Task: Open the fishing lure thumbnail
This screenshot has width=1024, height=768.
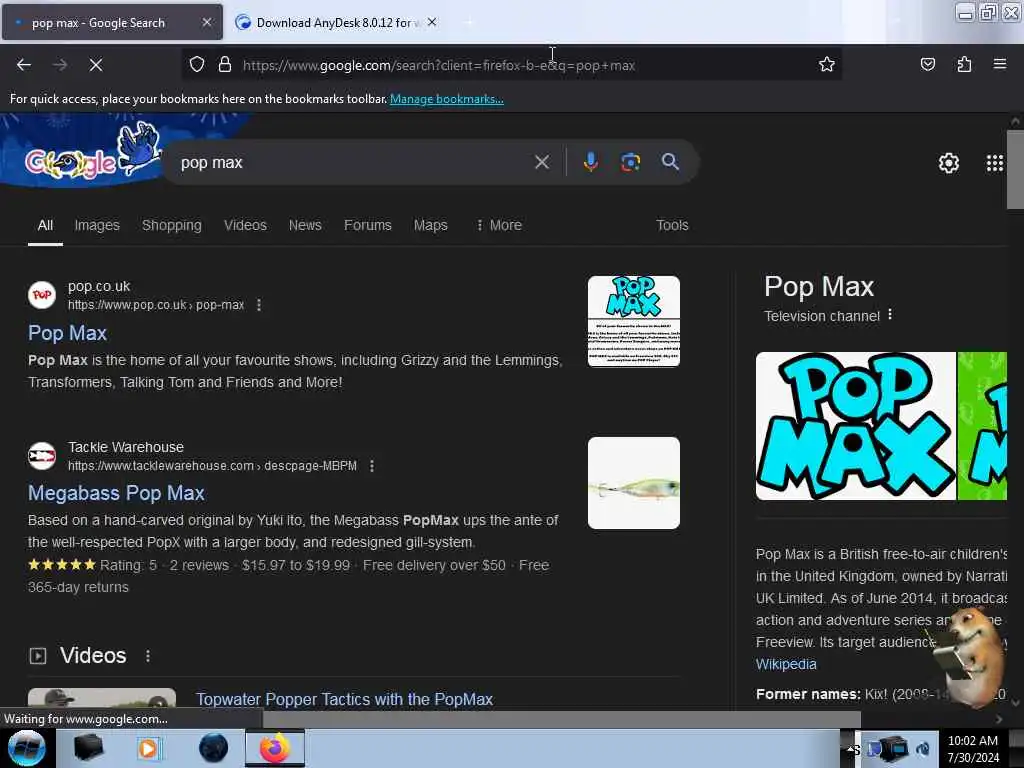Action: click(633, 483)
